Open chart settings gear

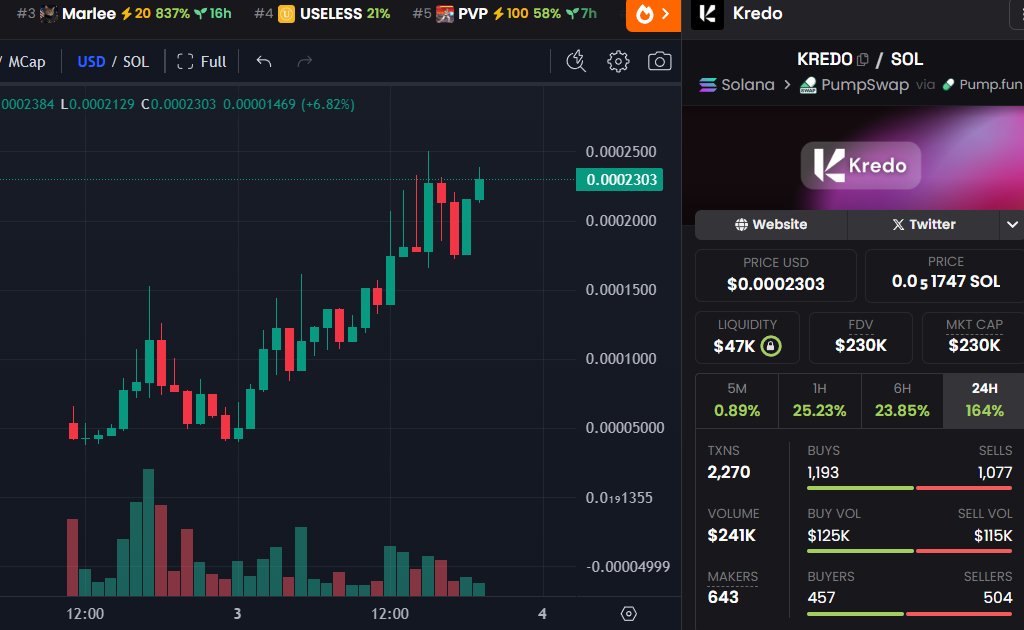point(618,61)
